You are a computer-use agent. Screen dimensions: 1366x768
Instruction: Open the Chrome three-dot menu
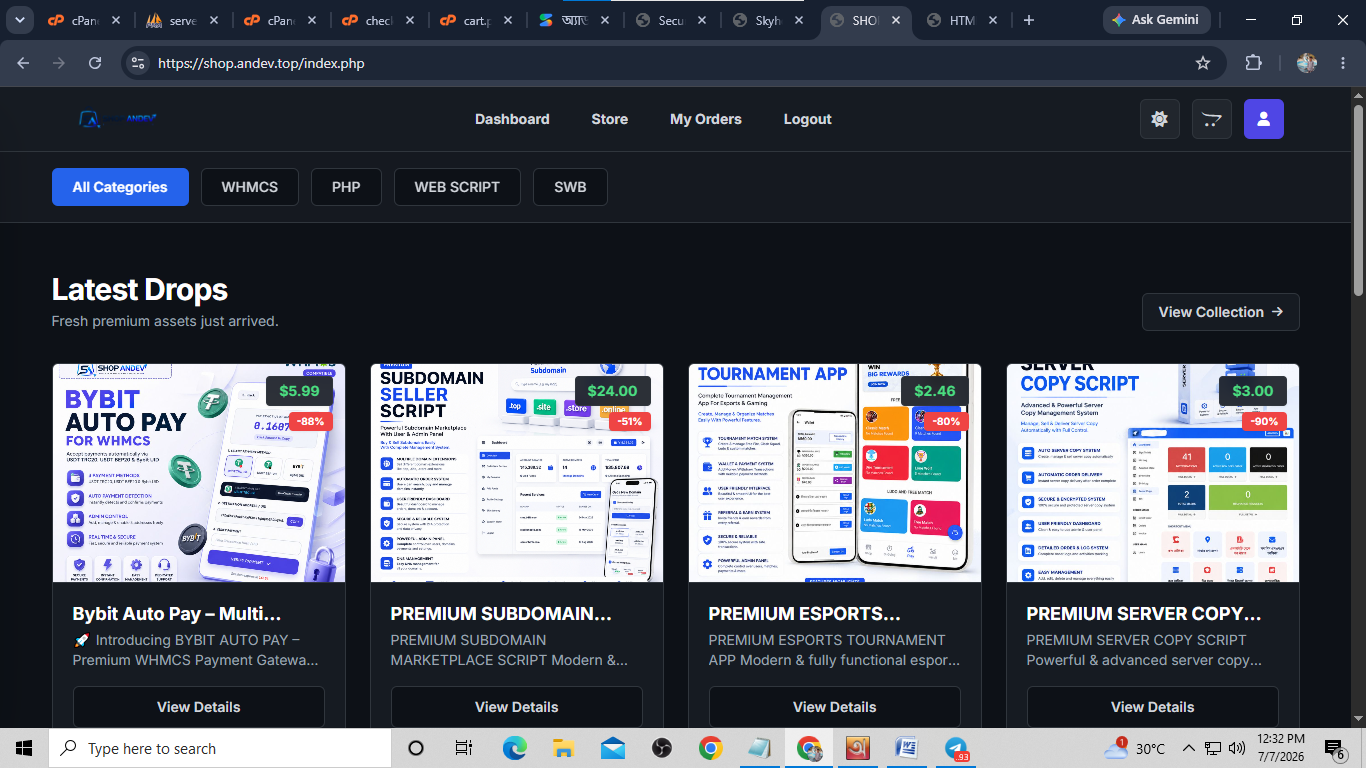[1342, 63]
